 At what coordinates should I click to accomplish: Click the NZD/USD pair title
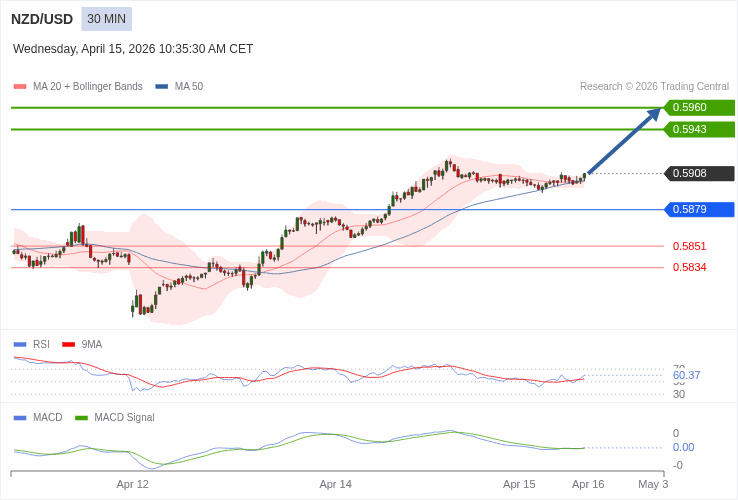42,19
